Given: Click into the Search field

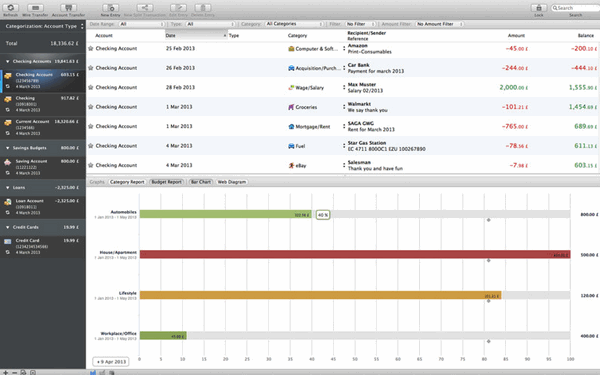Looking at the screenshot, I should (576, 8).
